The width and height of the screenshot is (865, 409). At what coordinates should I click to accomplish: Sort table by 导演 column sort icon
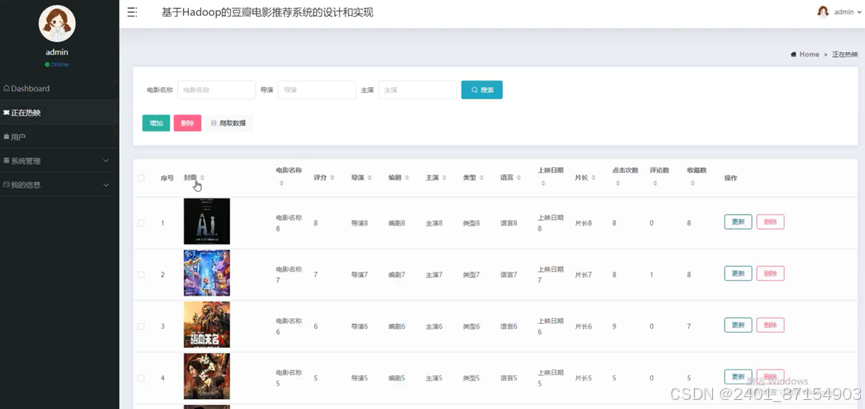(369, 178)
